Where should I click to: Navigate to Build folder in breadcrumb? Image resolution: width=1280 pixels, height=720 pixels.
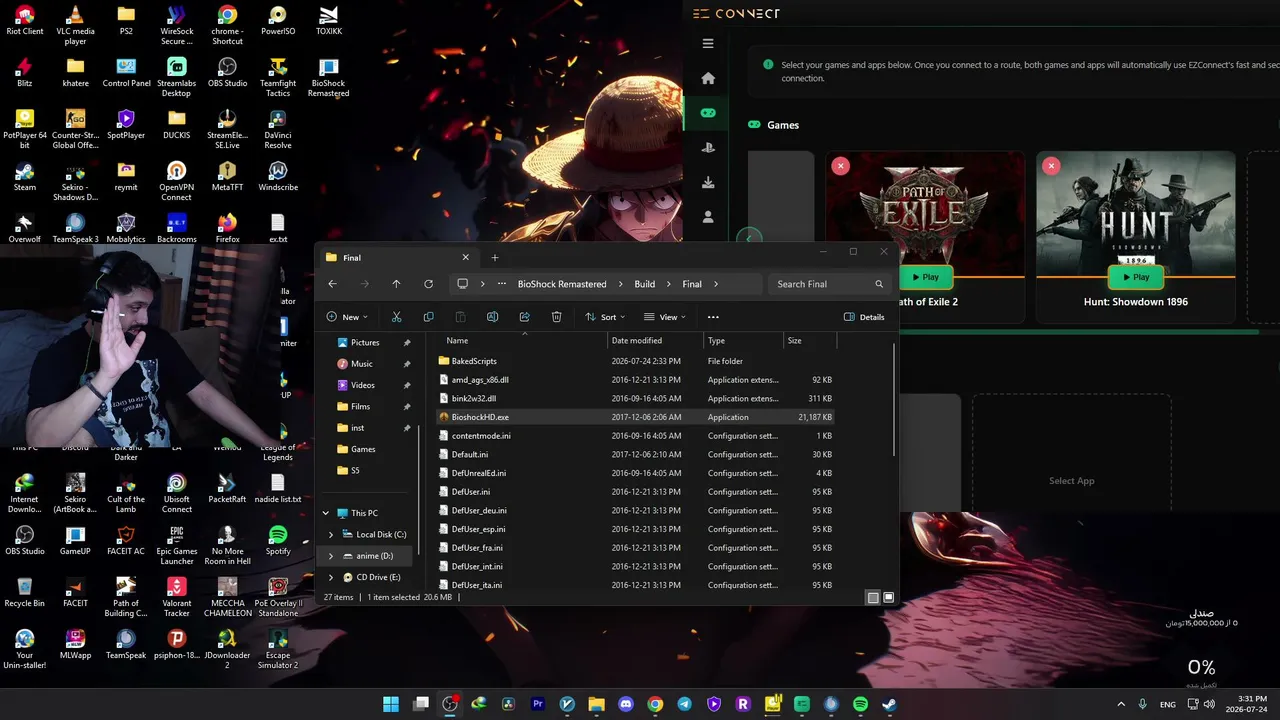click(x=645, y=284)
